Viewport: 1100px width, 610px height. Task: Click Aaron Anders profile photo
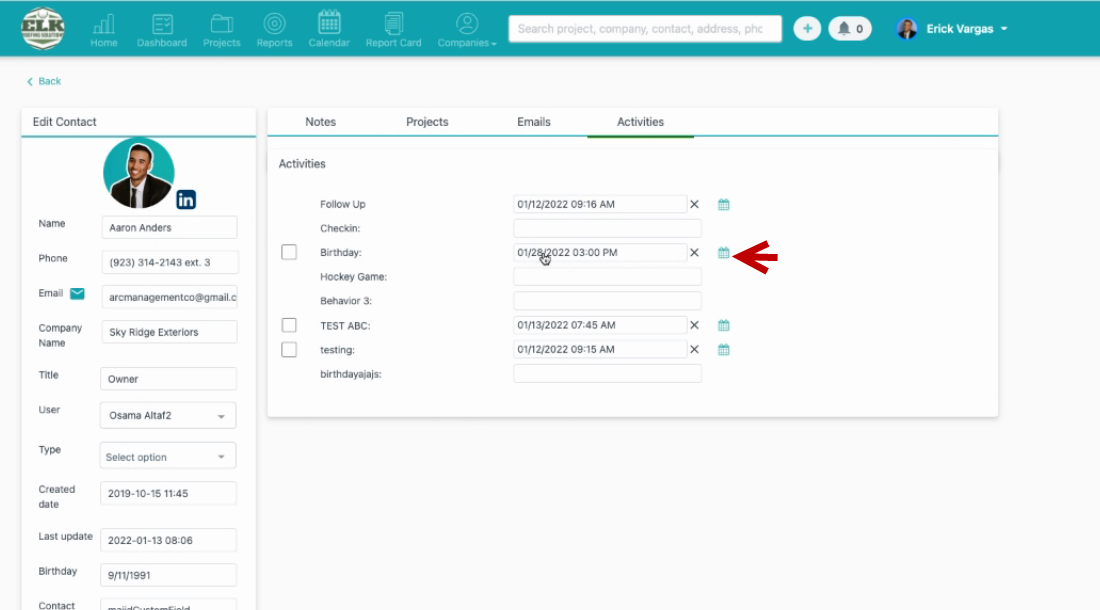click(x=138, y=172)
